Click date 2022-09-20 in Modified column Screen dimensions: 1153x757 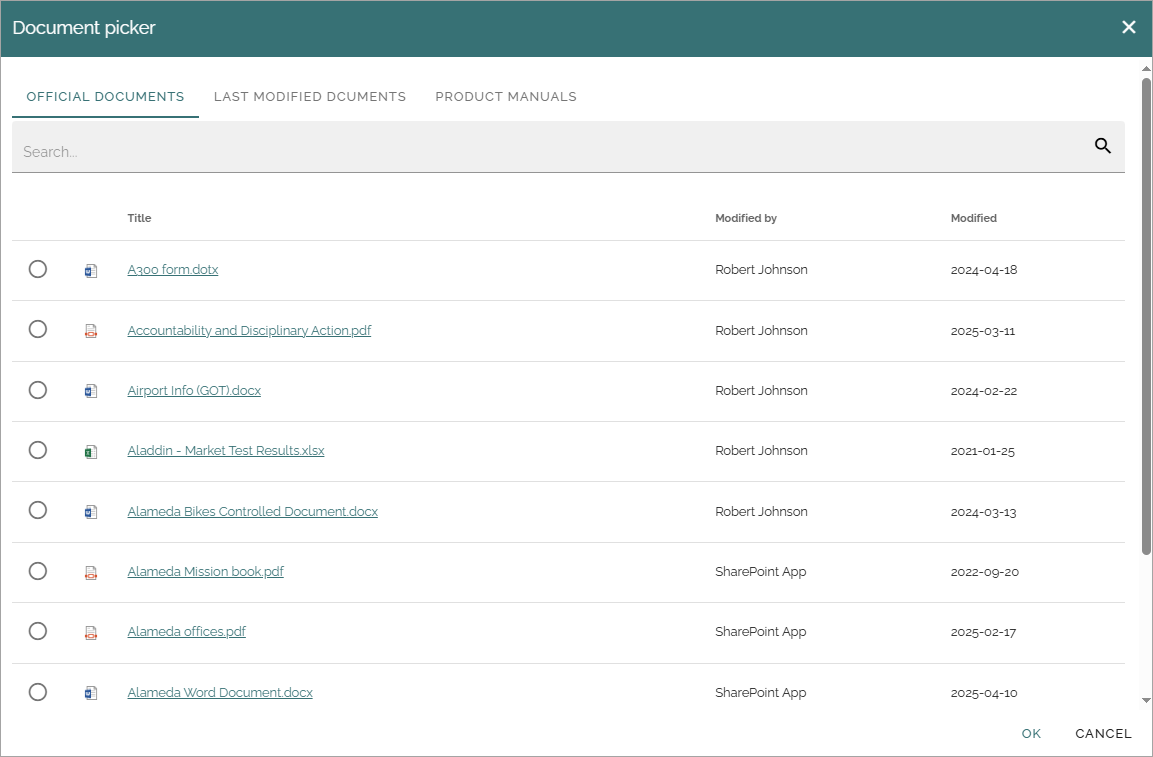[x=985, y=572]
